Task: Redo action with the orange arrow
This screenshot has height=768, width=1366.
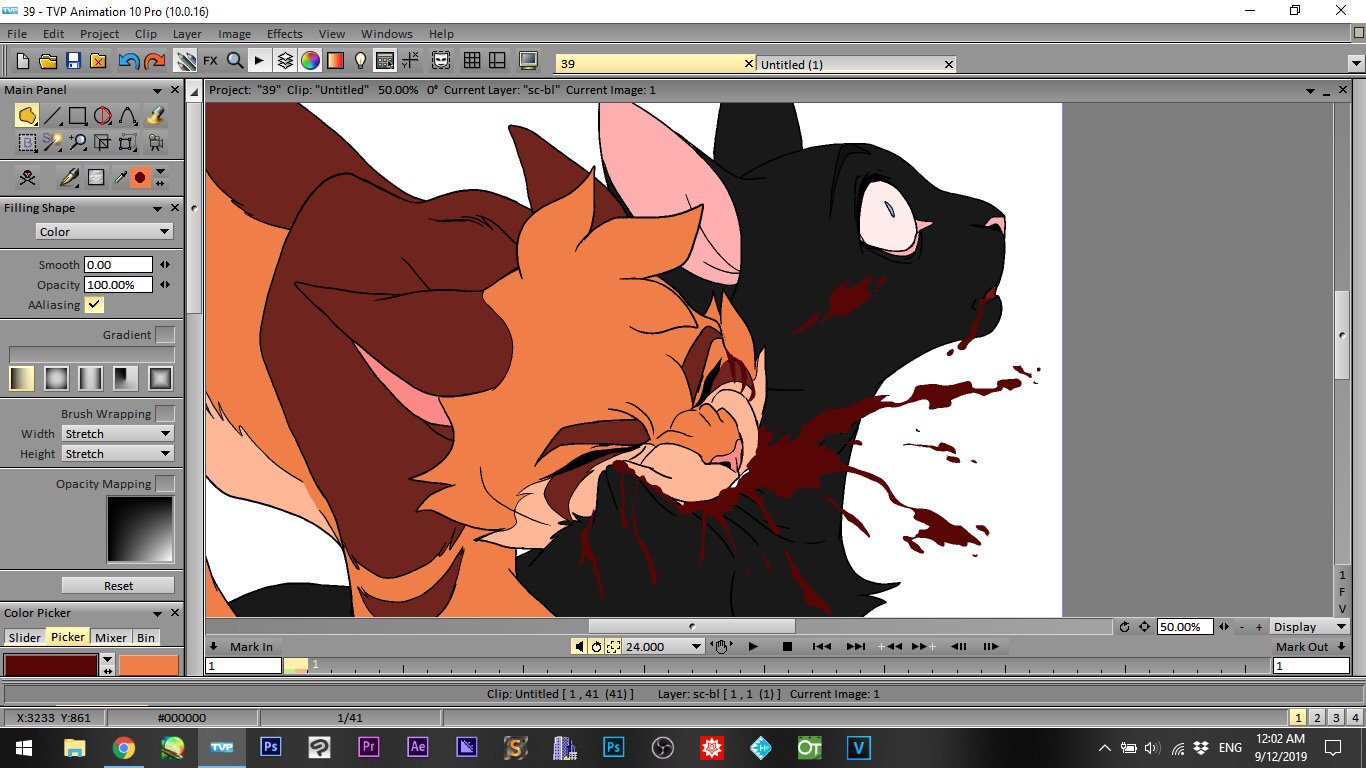Action: pyautogui.click(x=154, y=61)
